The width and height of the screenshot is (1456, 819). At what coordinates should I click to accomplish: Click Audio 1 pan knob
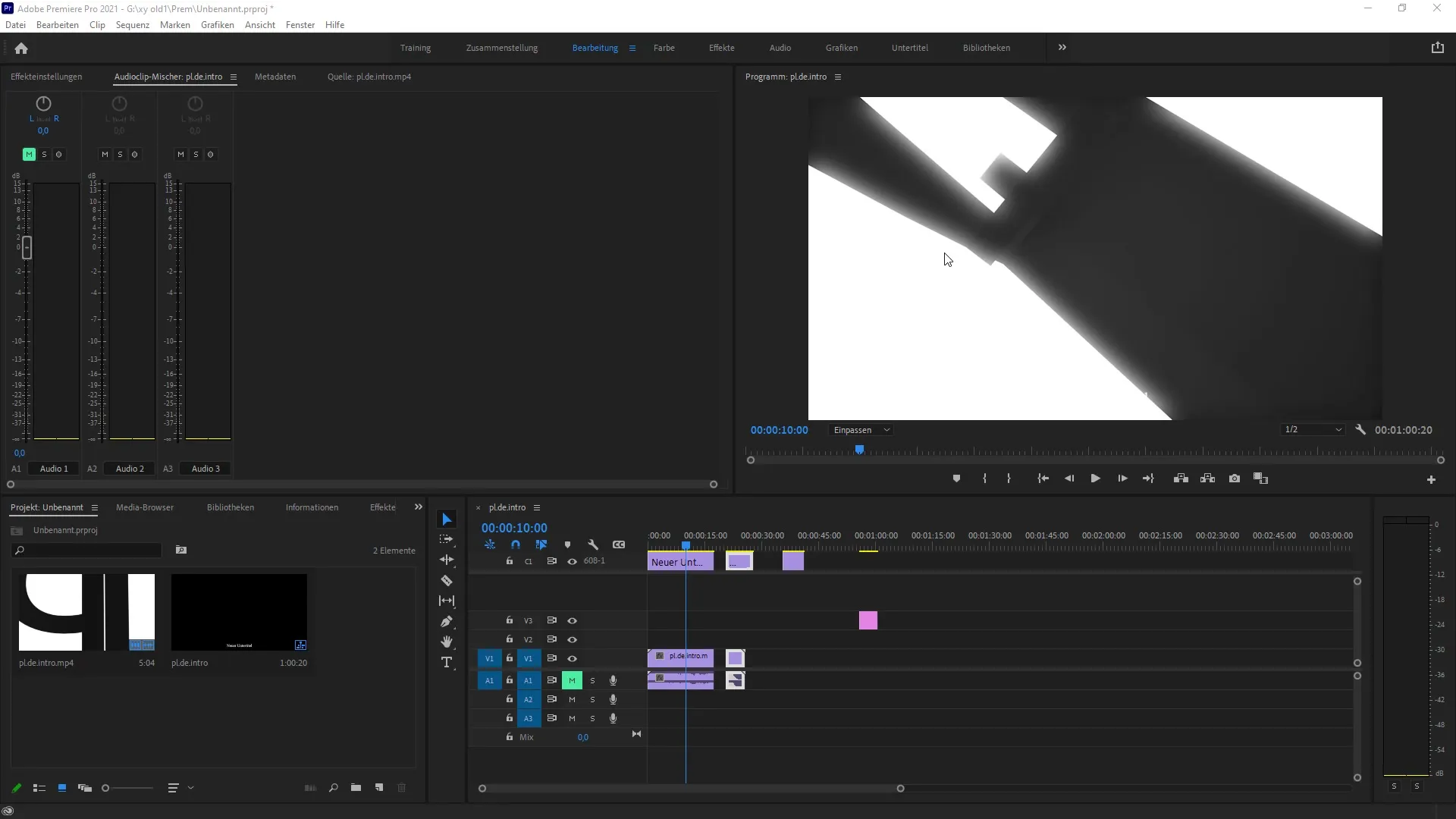click(43, 103)
